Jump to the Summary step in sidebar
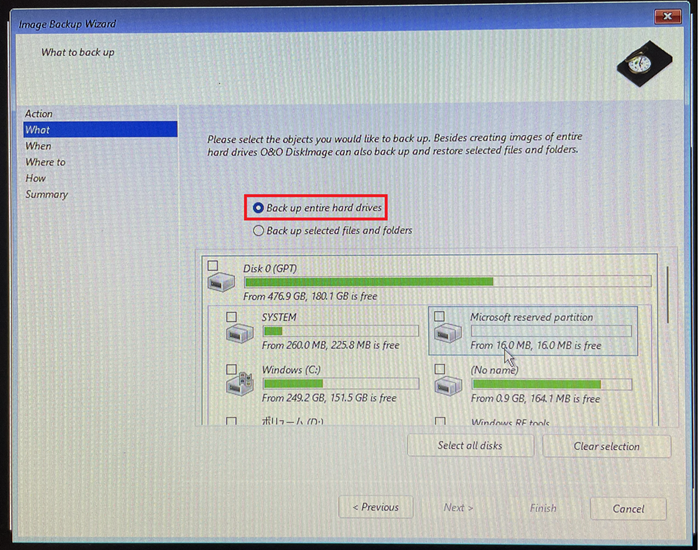This screenshot has width=700, height=550. [x=46, y=194]
